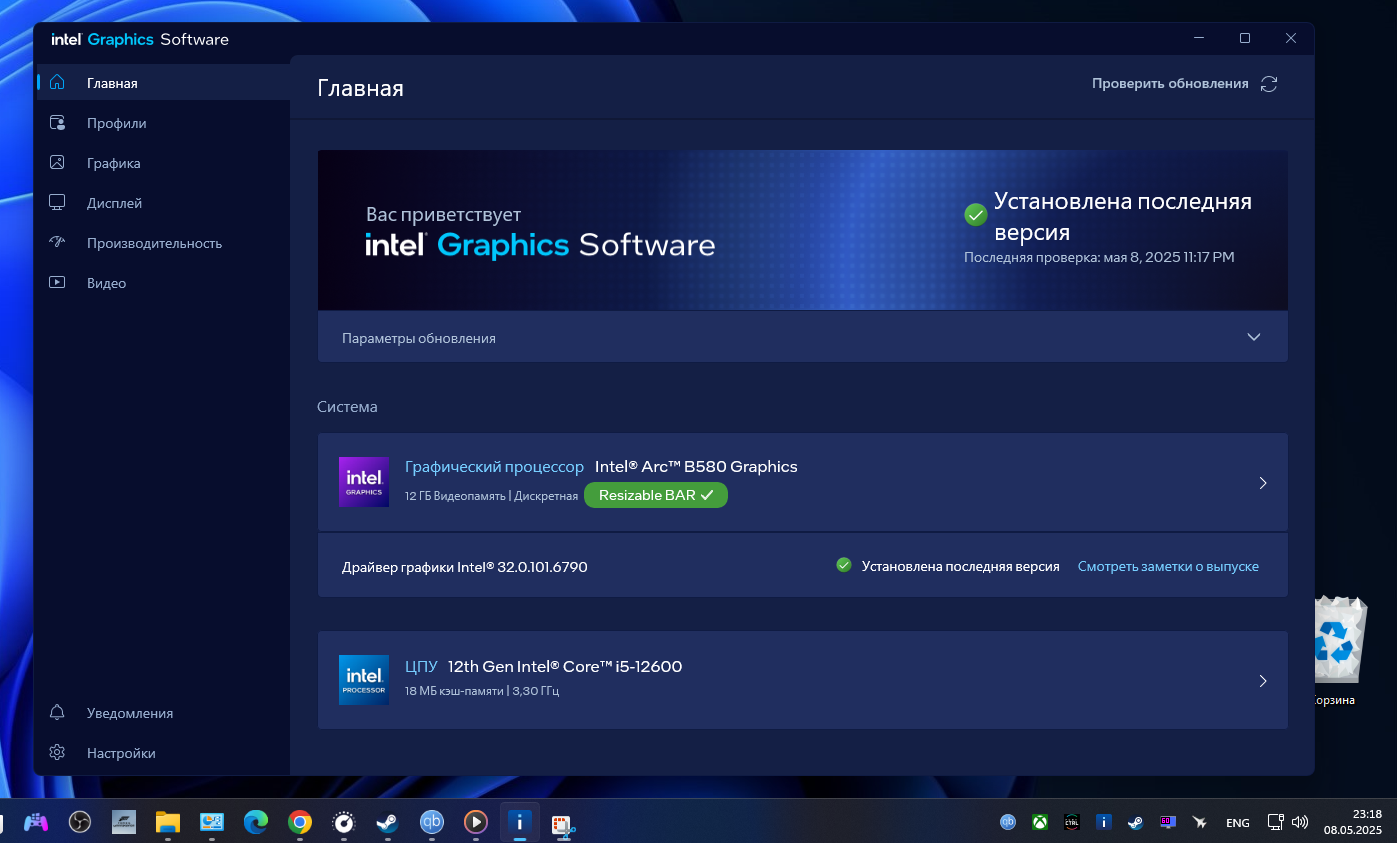1397x843 pixels.
Task: Open qBittorrent from the taskbar app icons
Action: [432, 822]
